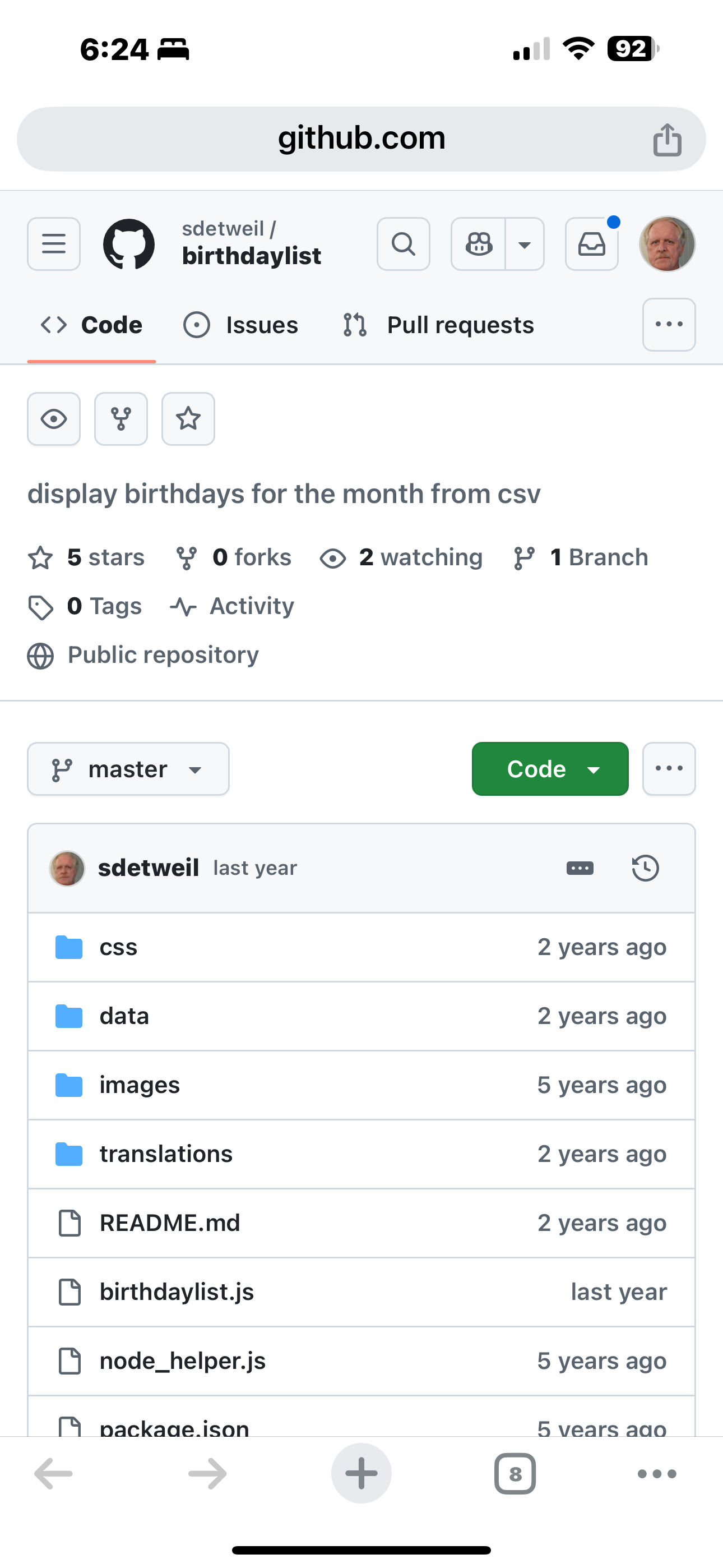This screenshot has width=723, height=1568.
Task: Expand the green Code dropdown
Action: pos(550,769)
